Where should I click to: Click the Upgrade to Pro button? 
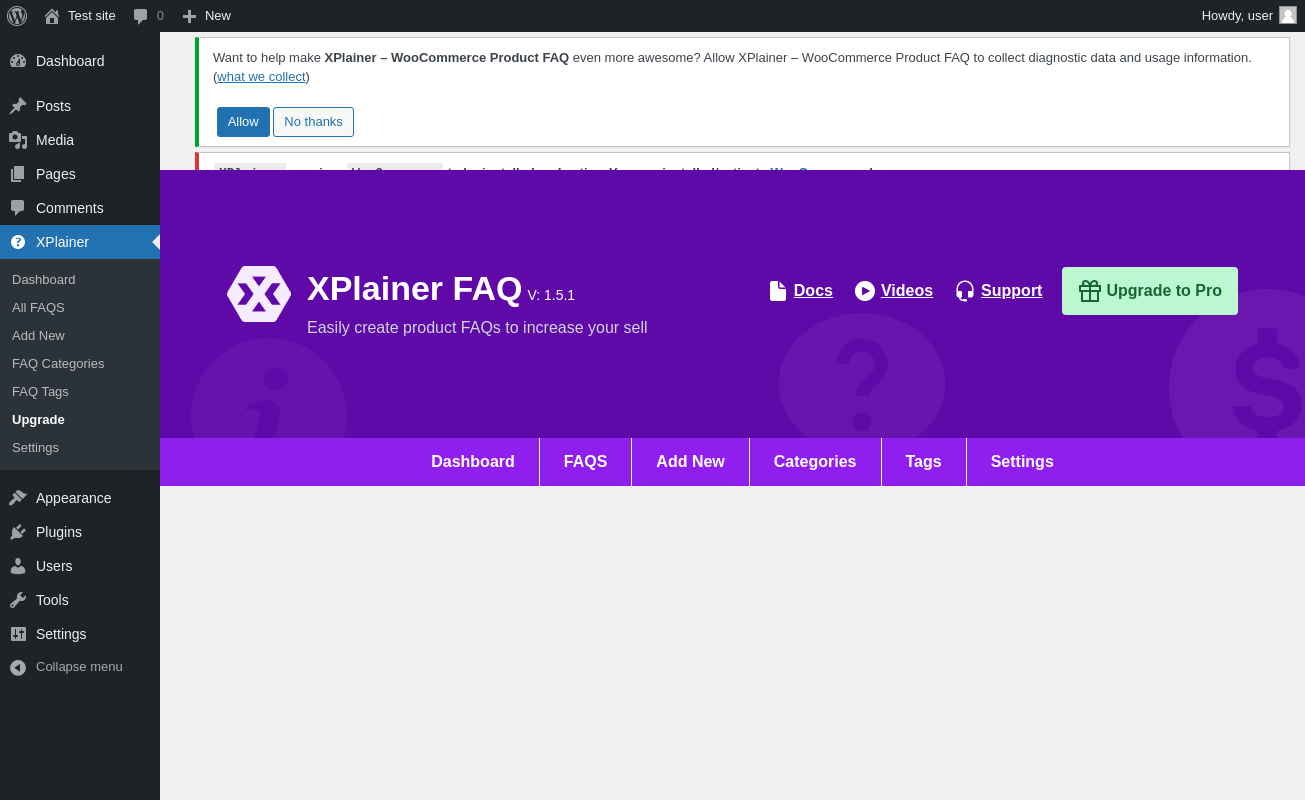pos(1150,291)
